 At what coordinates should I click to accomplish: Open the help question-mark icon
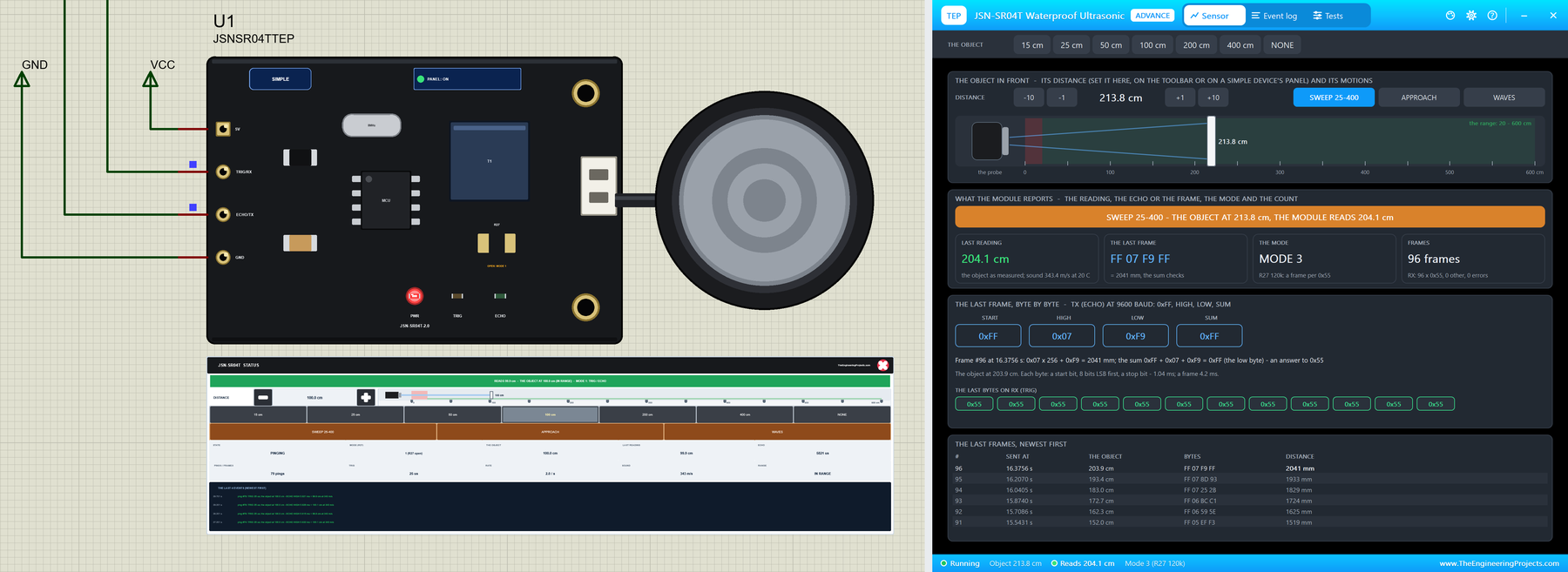pyautogui.click(x=1492, y=16)
